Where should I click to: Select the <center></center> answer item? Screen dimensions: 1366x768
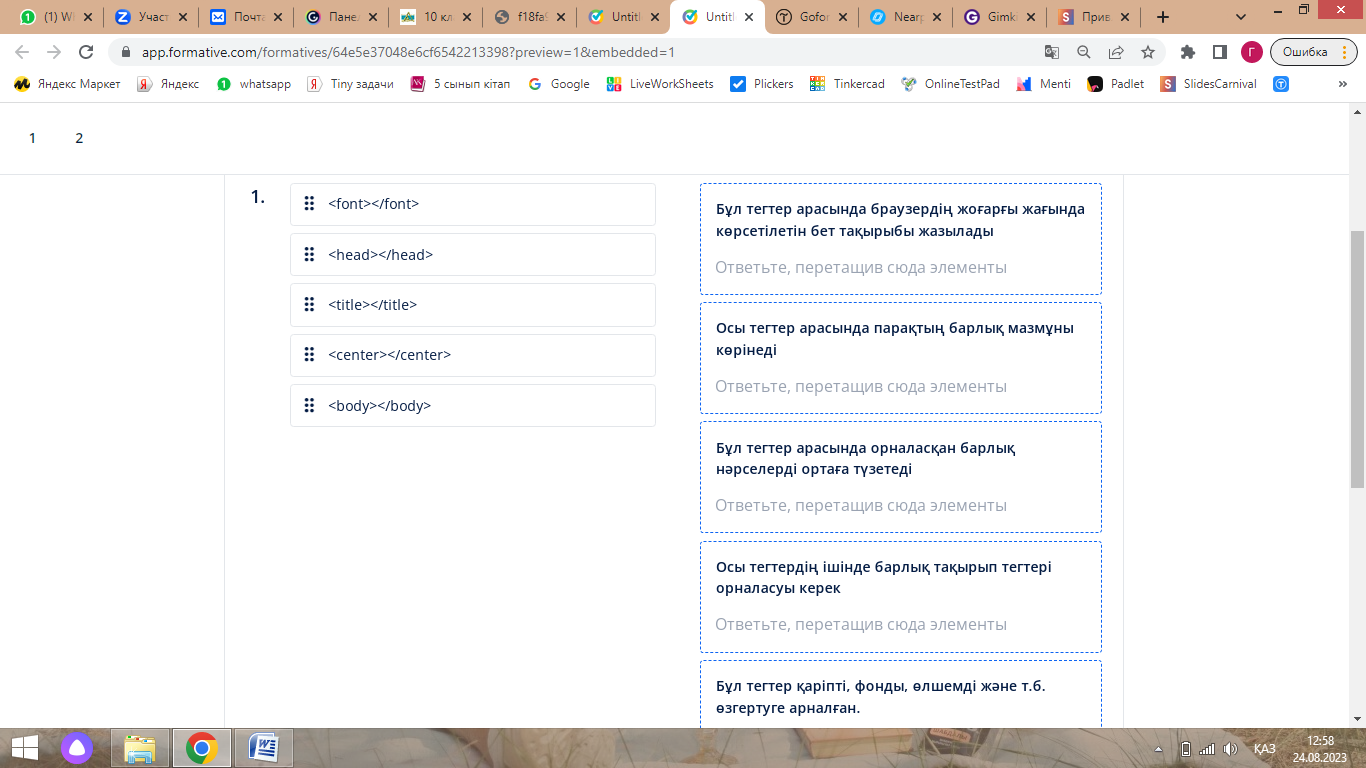coord(473,355)
